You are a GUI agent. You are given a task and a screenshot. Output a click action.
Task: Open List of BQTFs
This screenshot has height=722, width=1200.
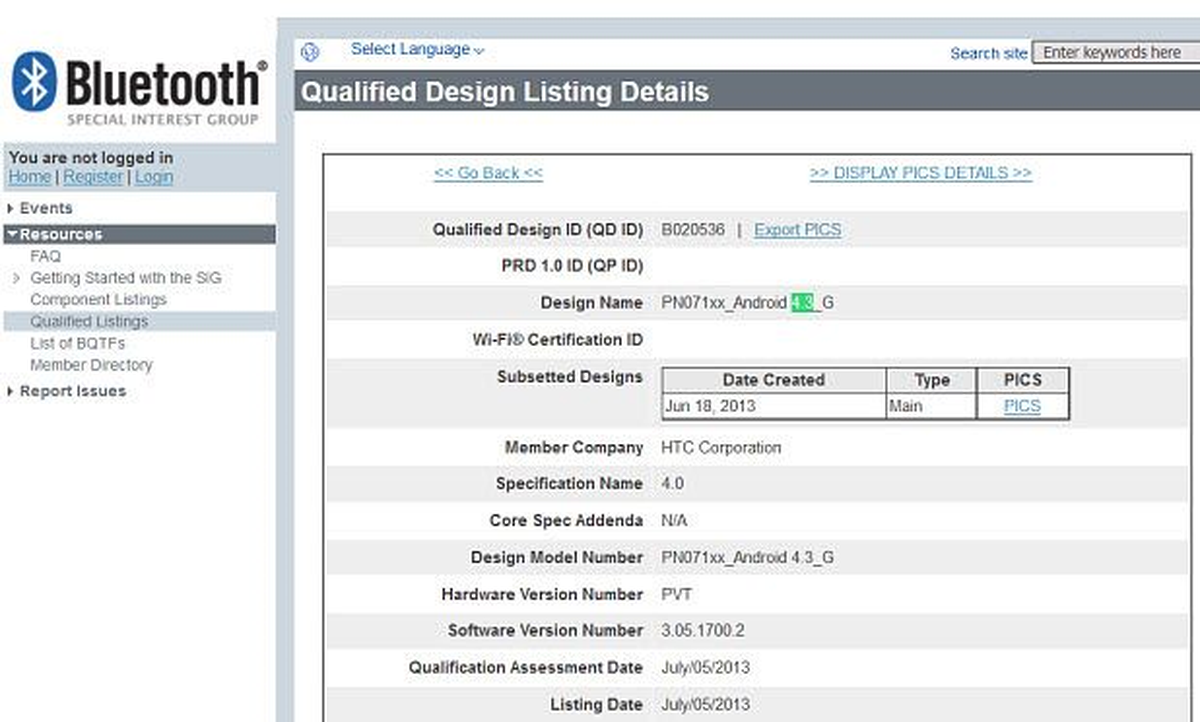[x=77, y=343]
